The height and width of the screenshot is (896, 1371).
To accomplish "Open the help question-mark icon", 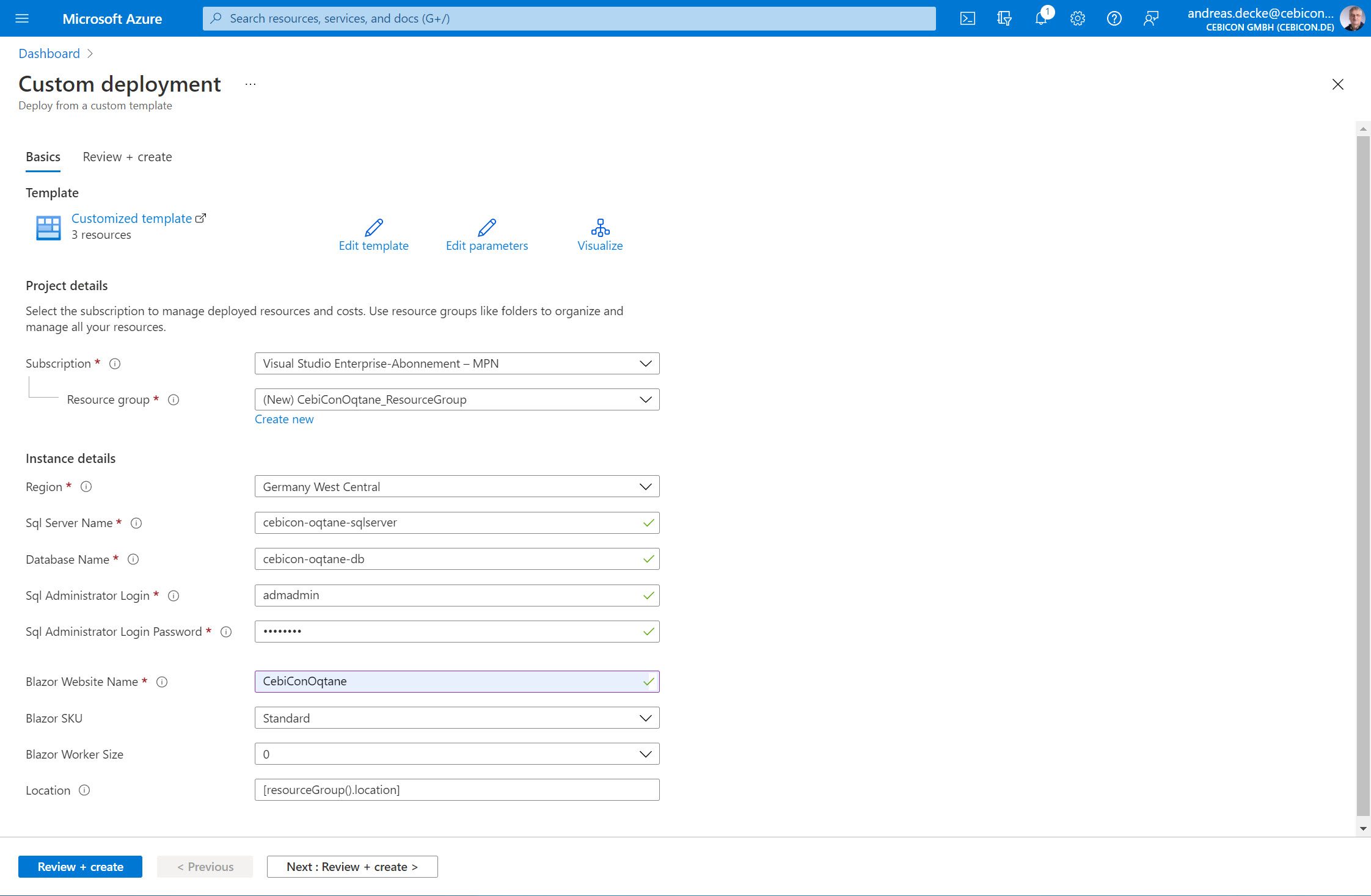I will [x=1114, y=18].
